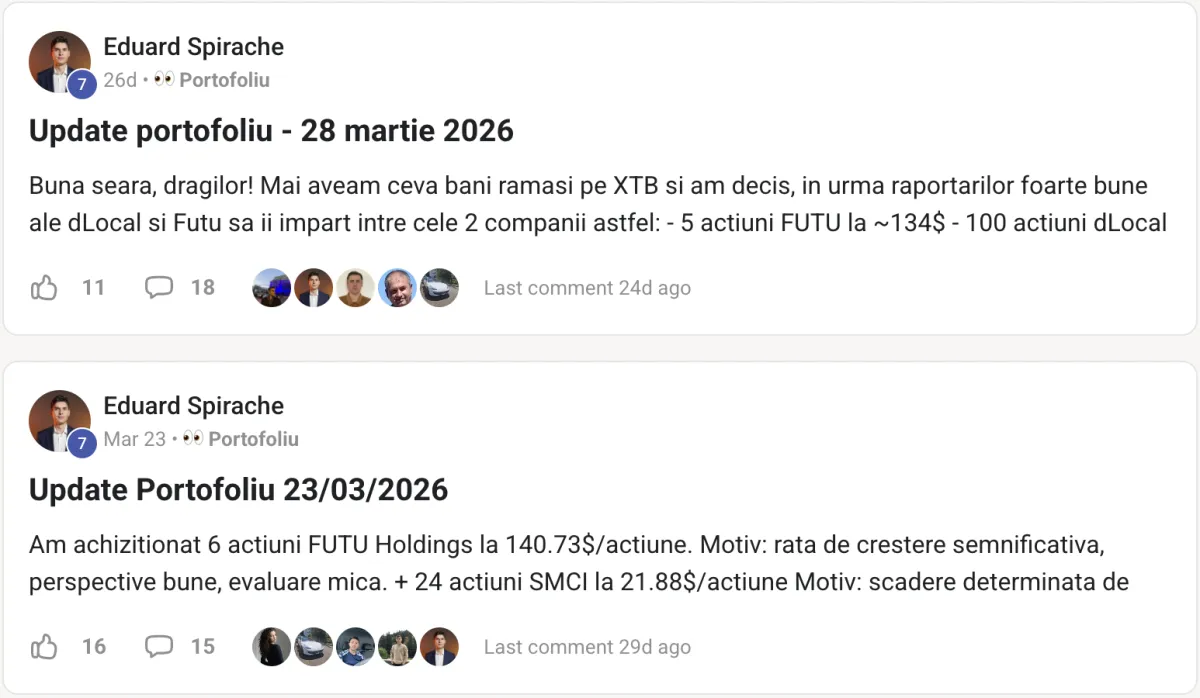
Task: Like the 28 martie 2026 portfolio post
Action: [44, 288]
